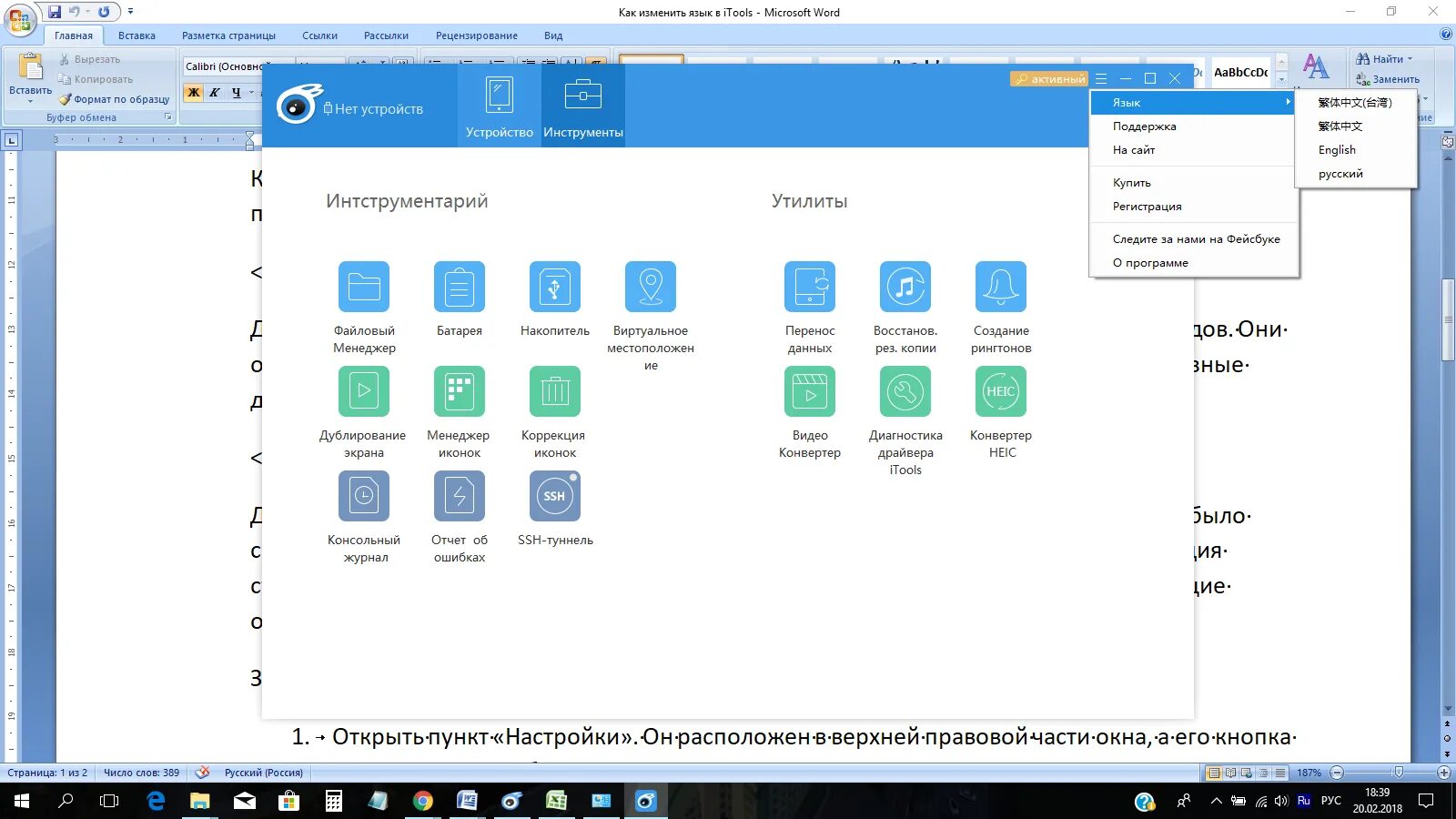The width and height of the screenshot is (1456, 819).
Task: Click the 187% zoom level control
Action: [x=1308, y=773]
